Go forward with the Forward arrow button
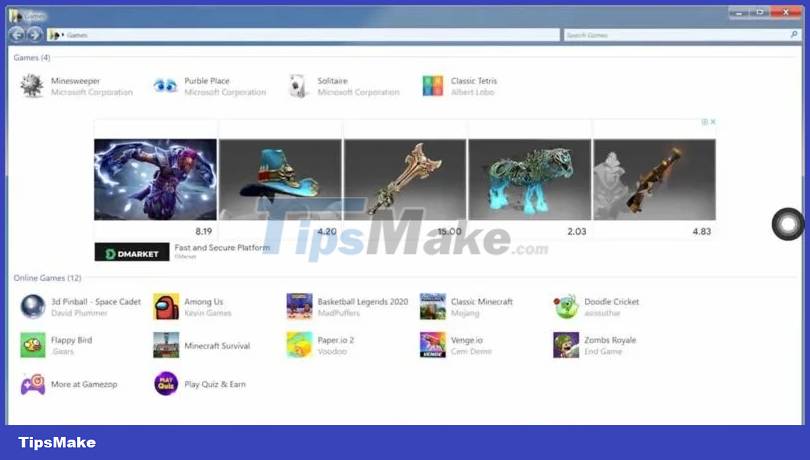The width and height of the screenshot is (810, 460). click(34, 35)
